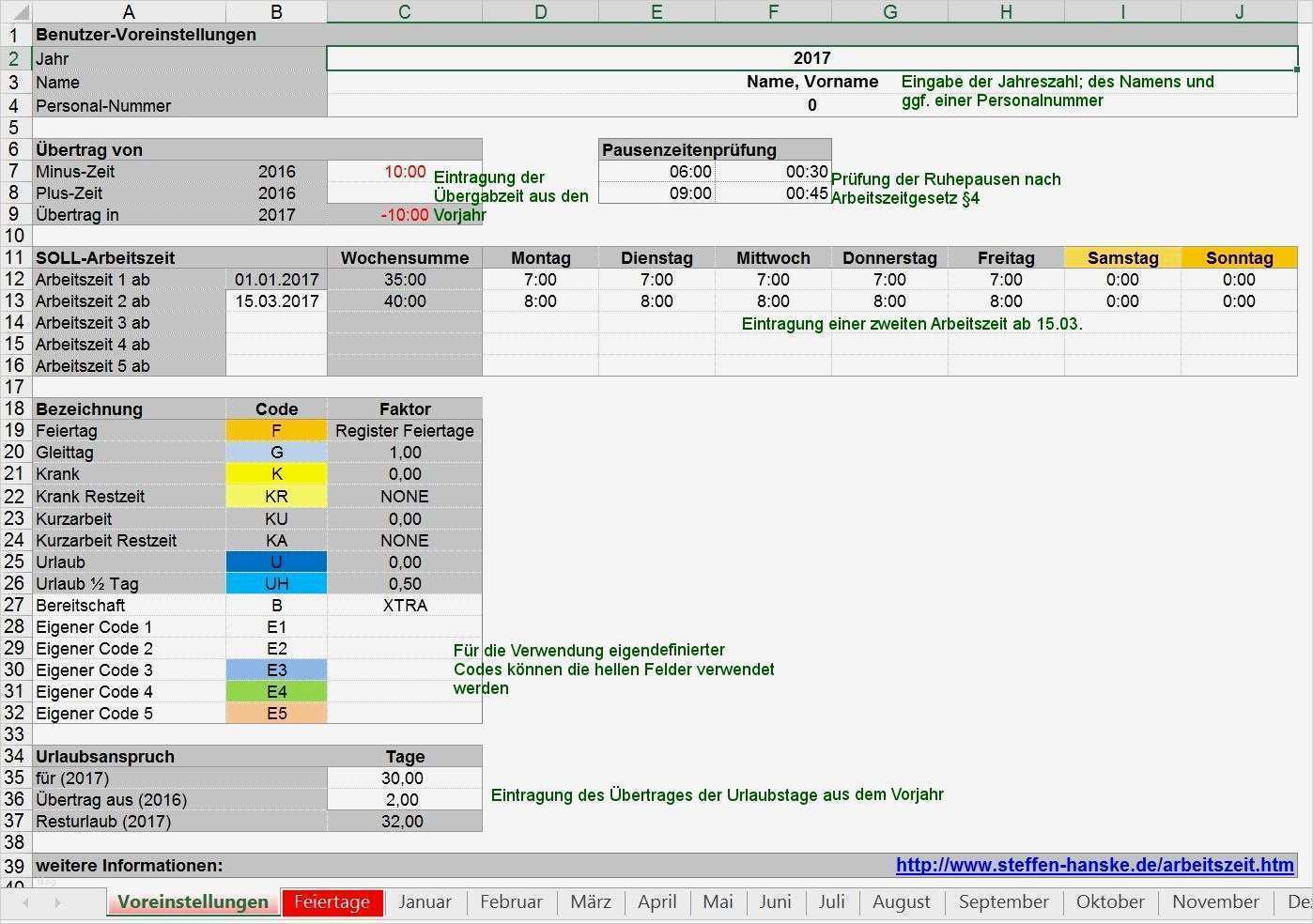This screenshot has width=1313, height=924.
Task: Select the Minus-Zeit 10:00 cell
Action: click(404, 171)
